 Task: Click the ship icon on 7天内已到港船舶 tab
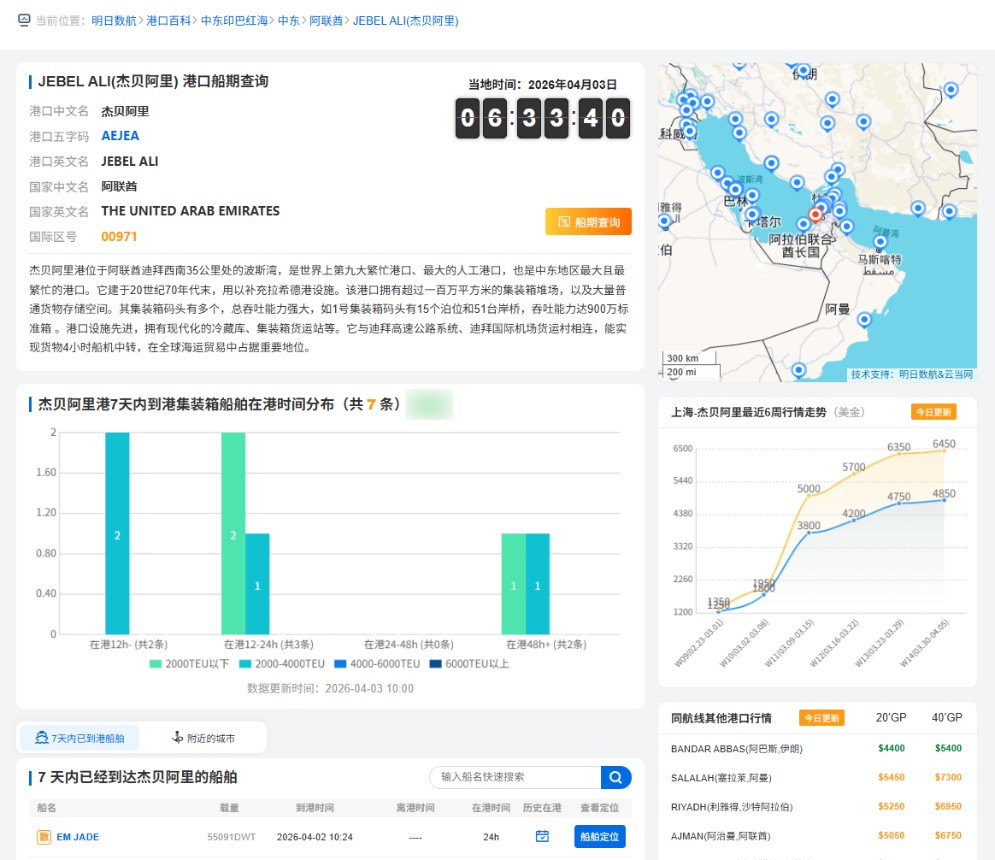click(41, 739)
